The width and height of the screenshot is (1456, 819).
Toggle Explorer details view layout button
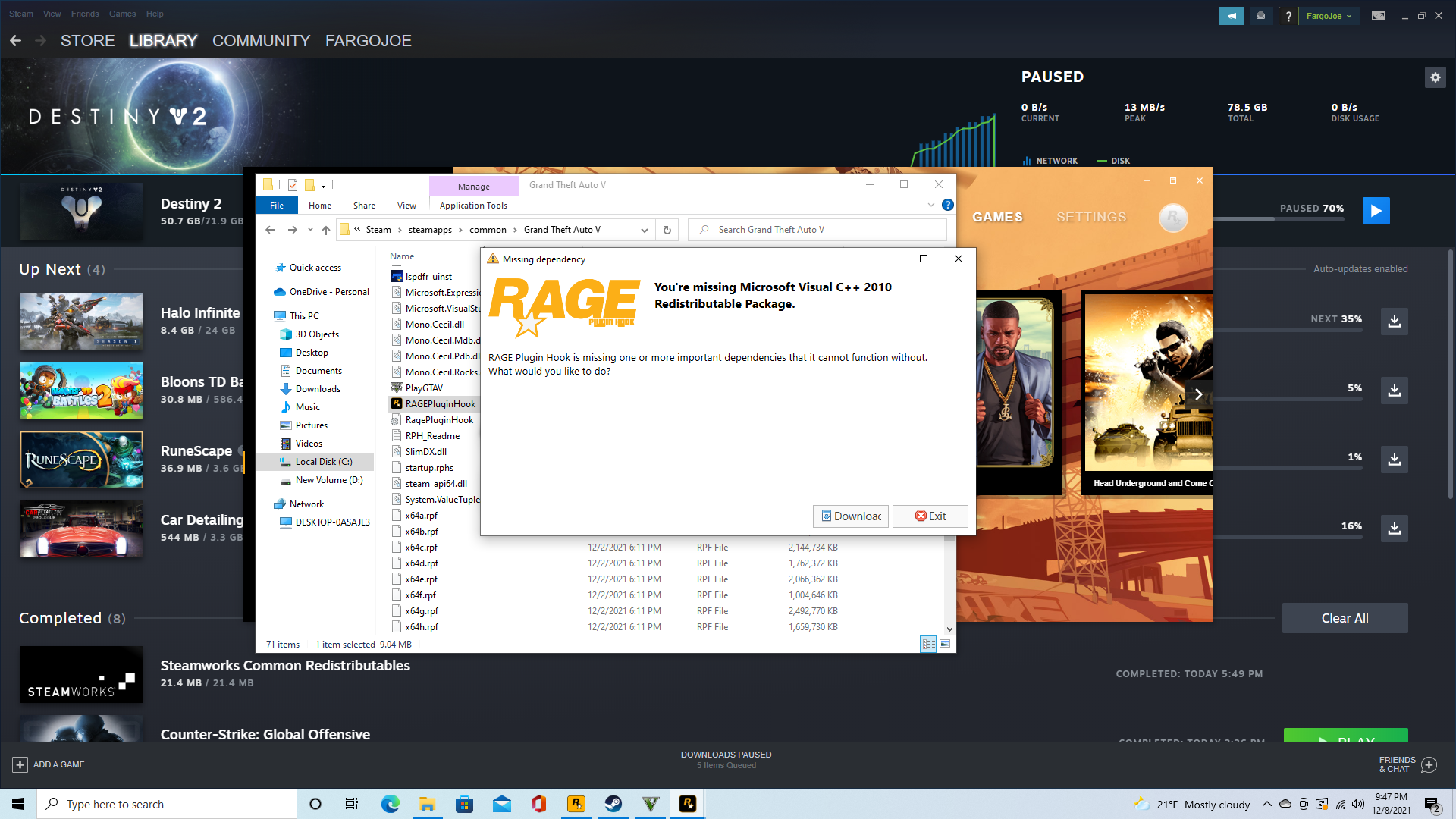928,644
